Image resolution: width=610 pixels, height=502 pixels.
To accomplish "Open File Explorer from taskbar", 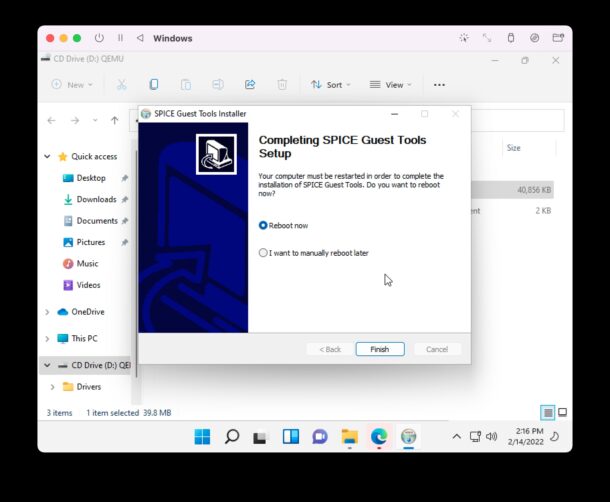I will pos(349,437).
